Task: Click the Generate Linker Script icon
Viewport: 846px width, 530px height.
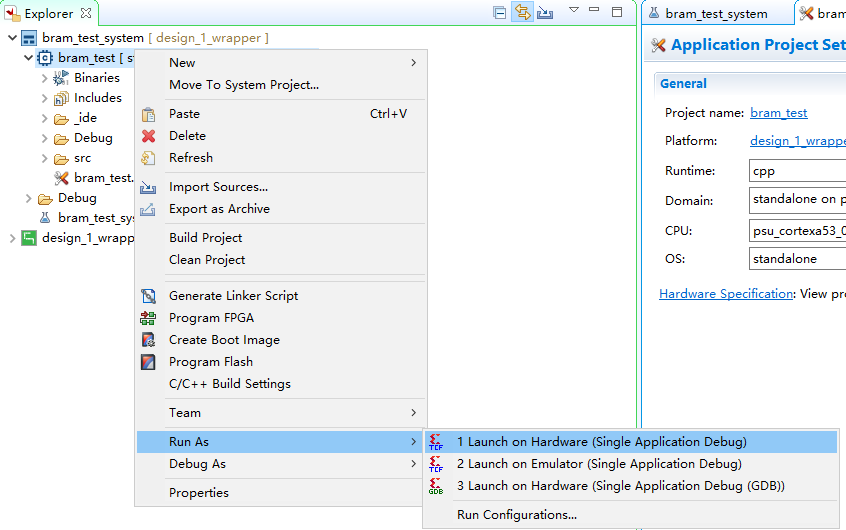Action: [x=148, y=296]
